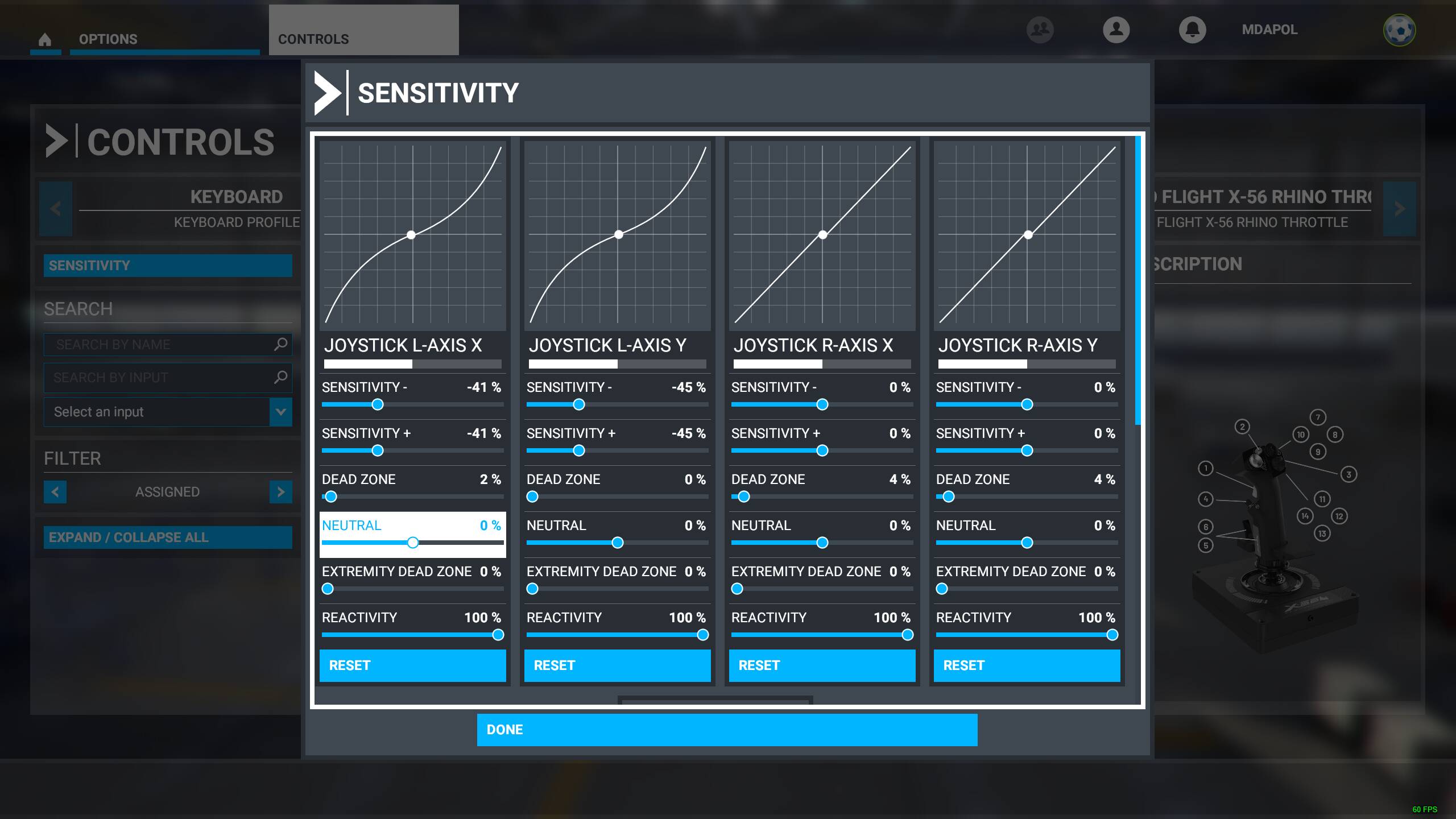1456x819 pixels.
Task: Click L-Axis Y Dead Zone slider handle
Action: coord(532,497)
